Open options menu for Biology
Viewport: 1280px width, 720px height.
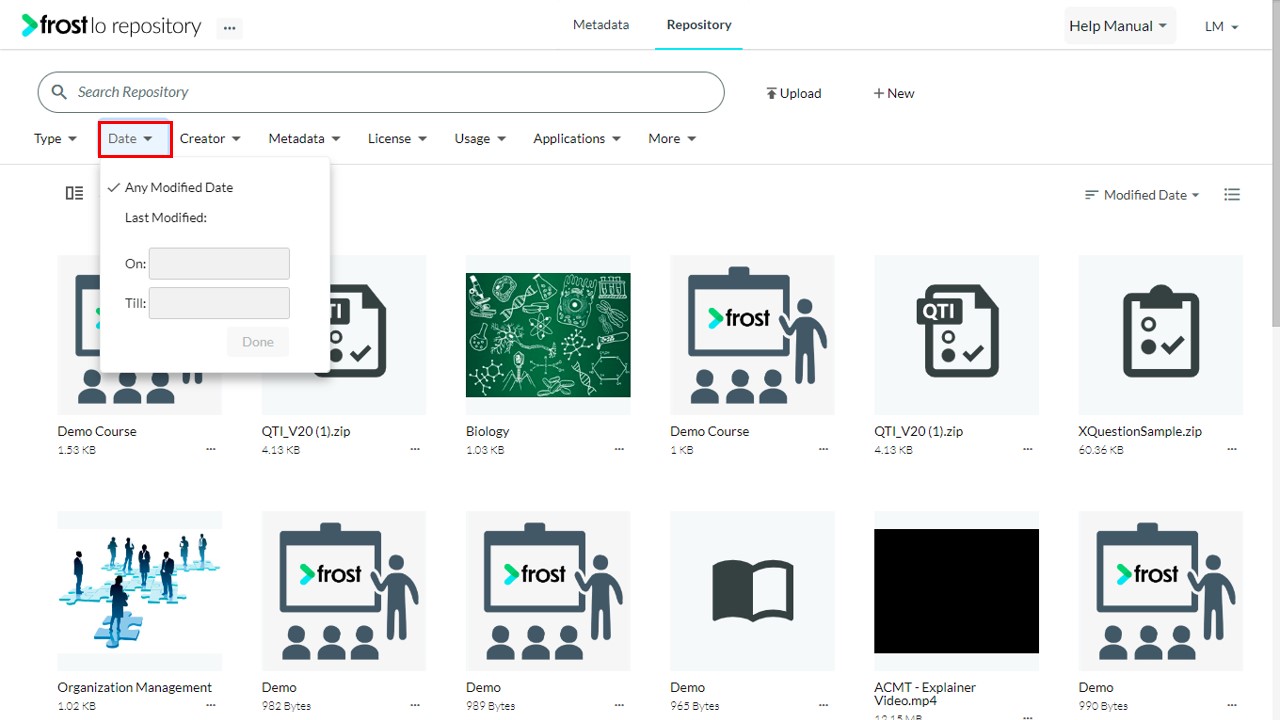619,450
